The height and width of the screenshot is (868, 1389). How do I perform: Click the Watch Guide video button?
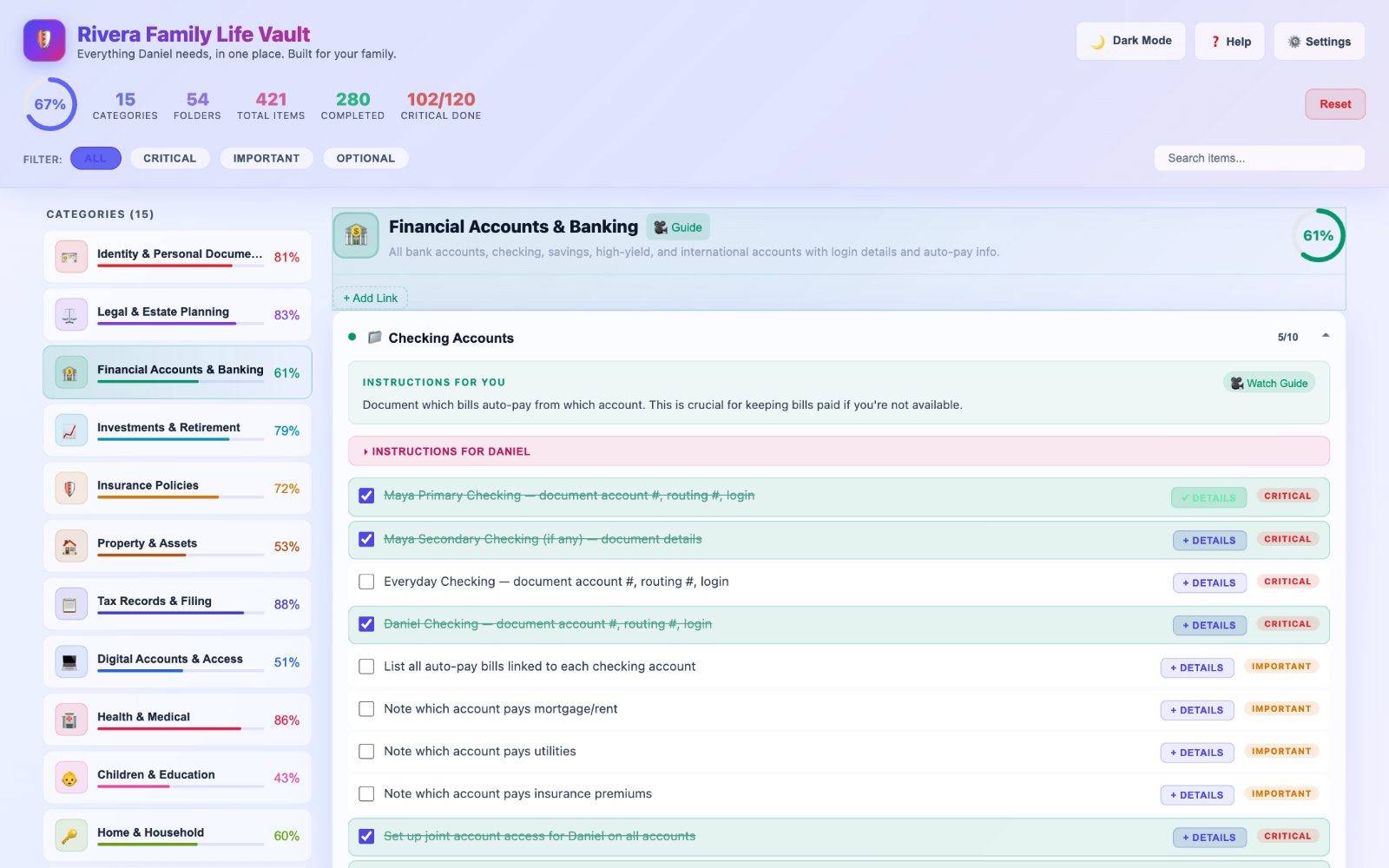coord(1269,383)
